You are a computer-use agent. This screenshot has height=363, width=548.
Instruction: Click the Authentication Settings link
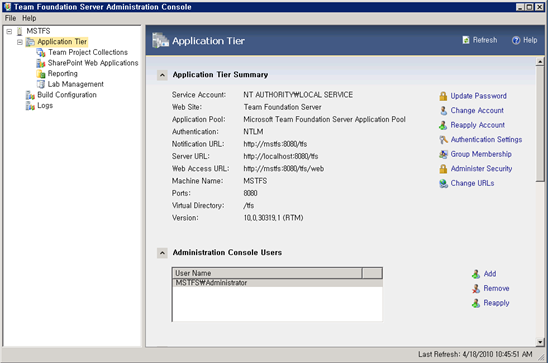(486, 140)
